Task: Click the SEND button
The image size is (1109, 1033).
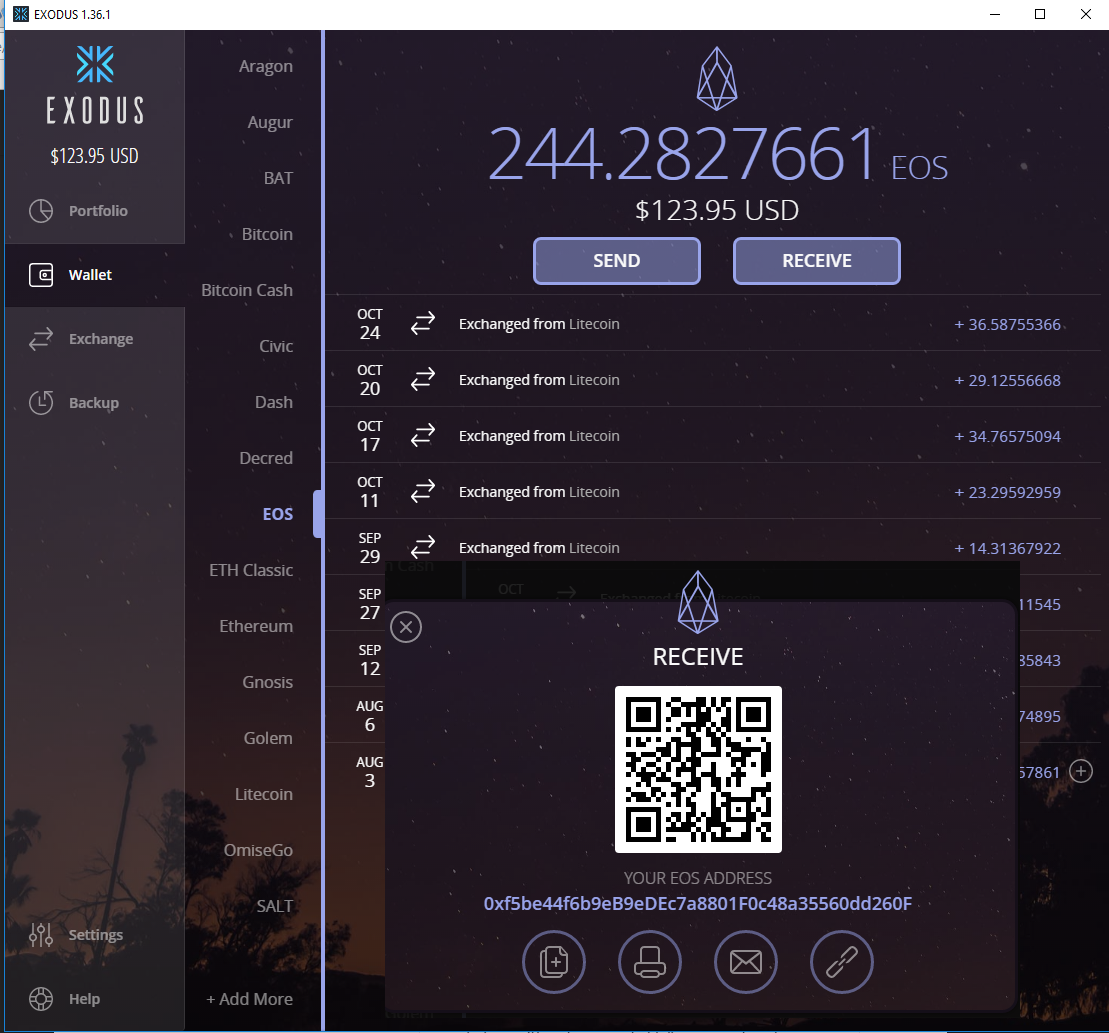Action: [x=617, y=261]
